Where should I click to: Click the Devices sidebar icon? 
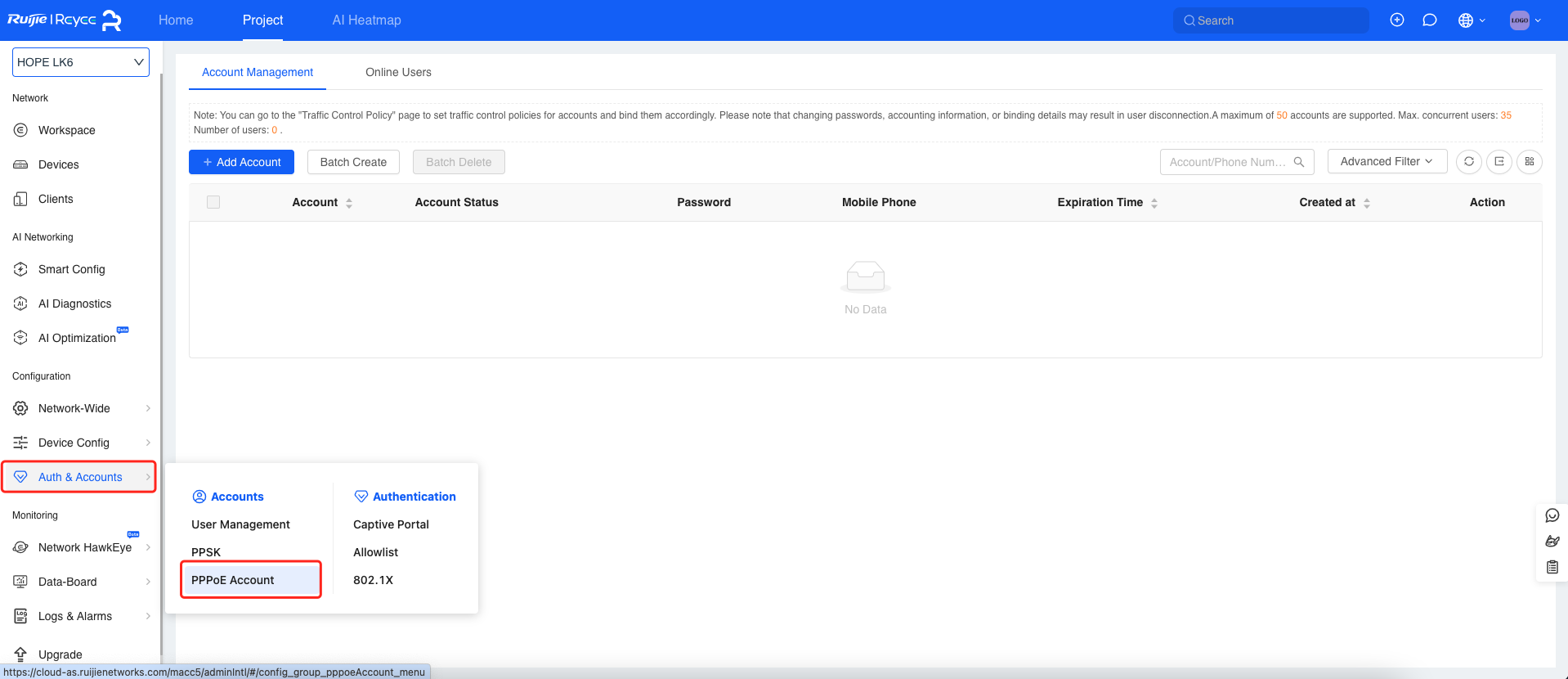click(x=21, y=164)
